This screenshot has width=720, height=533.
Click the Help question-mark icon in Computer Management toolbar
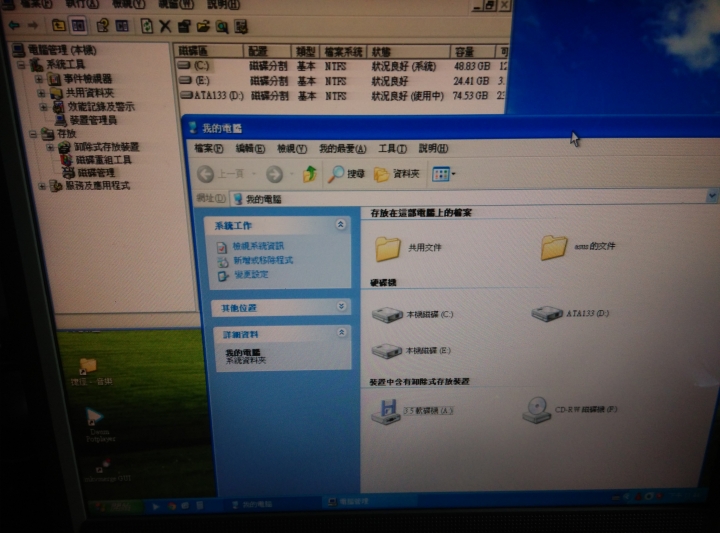pos(102,26)
